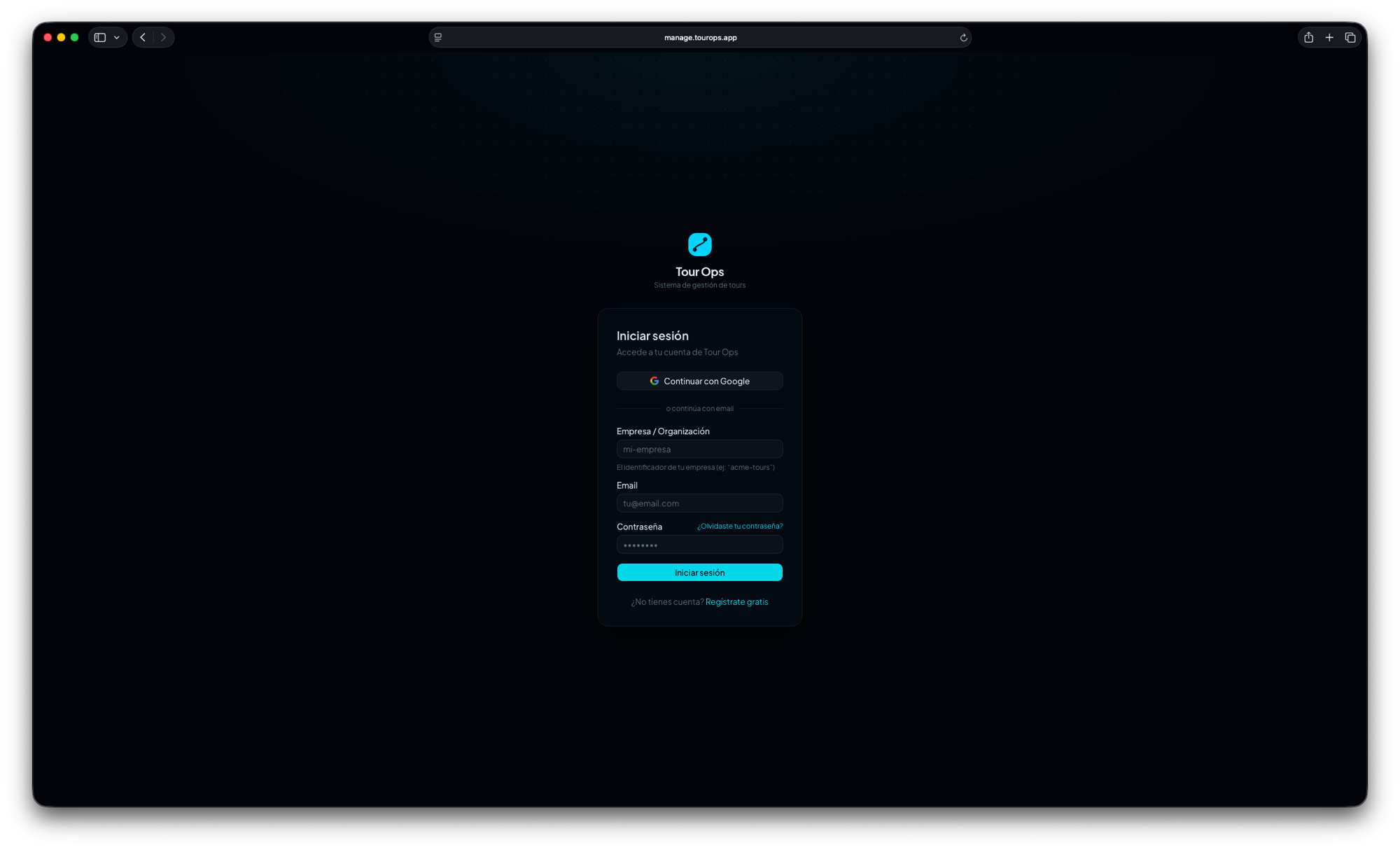This screenshot has width=1400, height=850.
Task: Click the share icon in browser toolbar
Action: click(x=1308, y=37)
